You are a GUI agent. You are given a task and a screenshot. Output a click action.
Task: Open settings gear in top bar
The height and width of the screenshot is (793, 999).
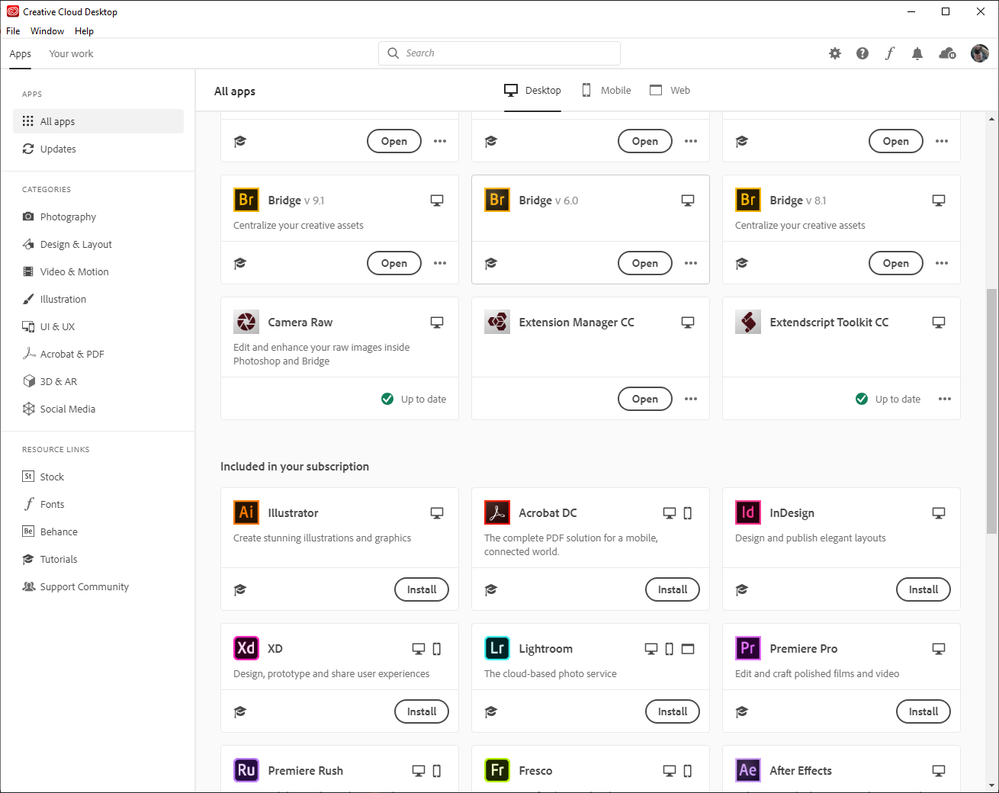click(x=835, y=54)
